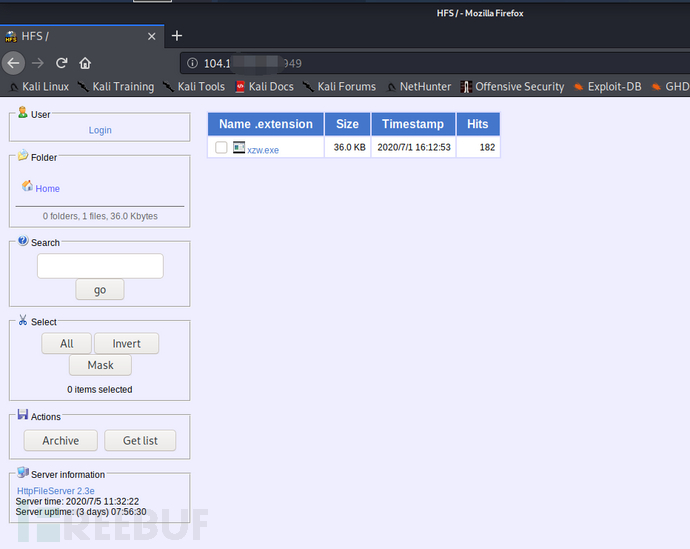Open Kali Linux bookmark
Image resolution: width=690 pixels, height=549 pixels.
[40, 87]
